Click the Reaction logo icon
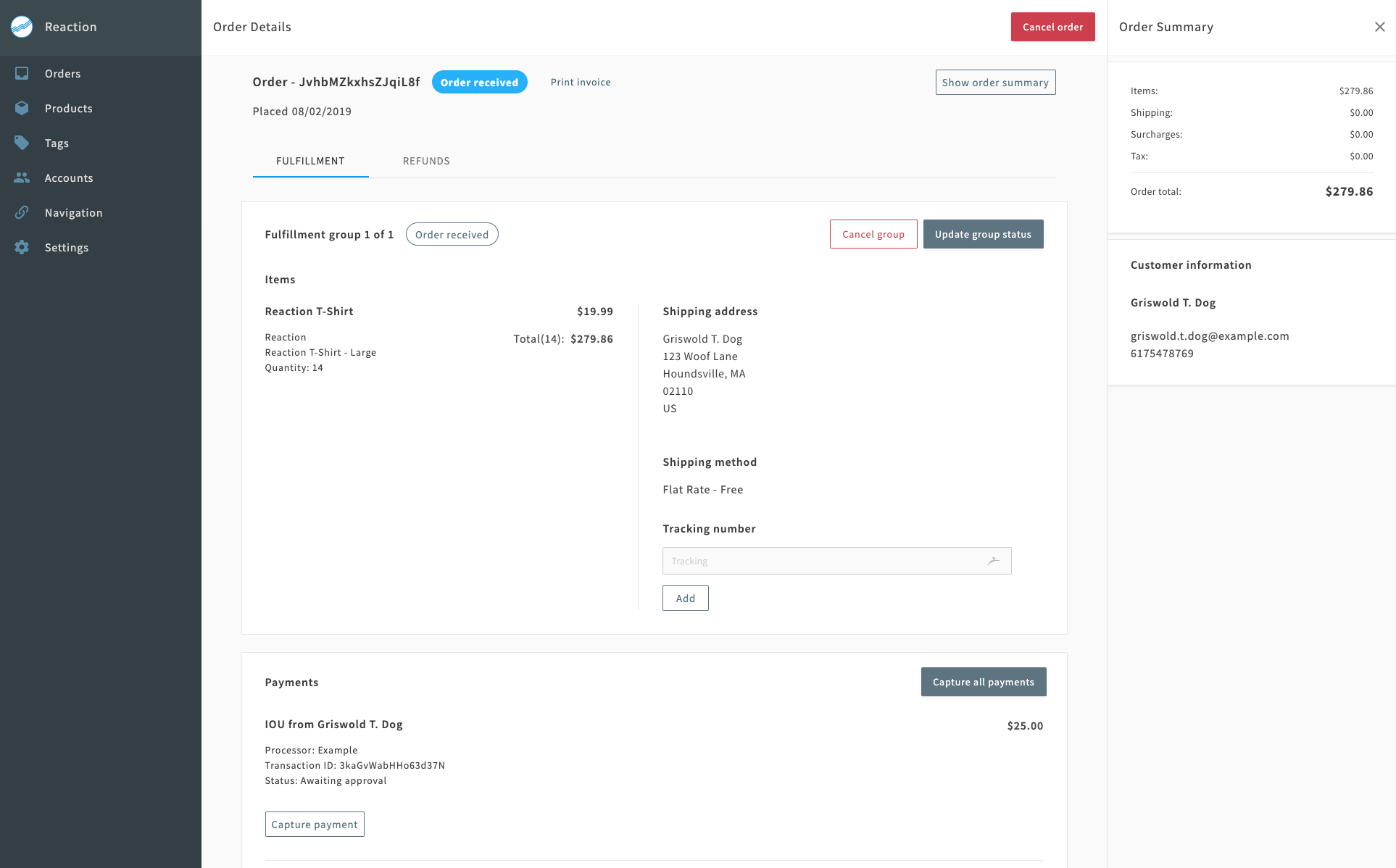This screenshot has width=1396, height=868. click(x=22, y=27)
